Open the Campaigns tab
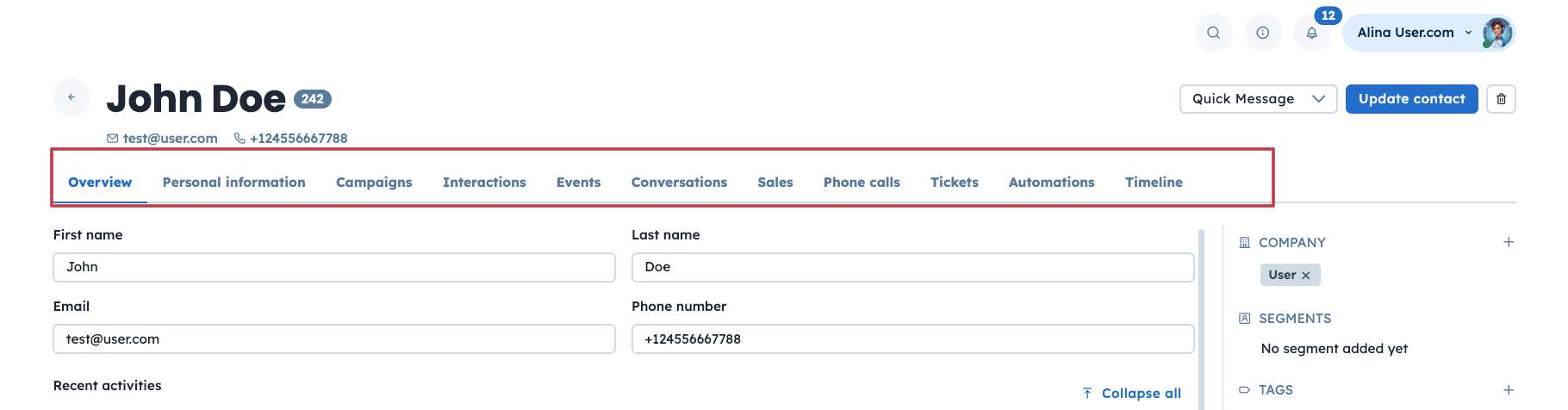This screenshot has height=410, width=1568. click(374, 183)
